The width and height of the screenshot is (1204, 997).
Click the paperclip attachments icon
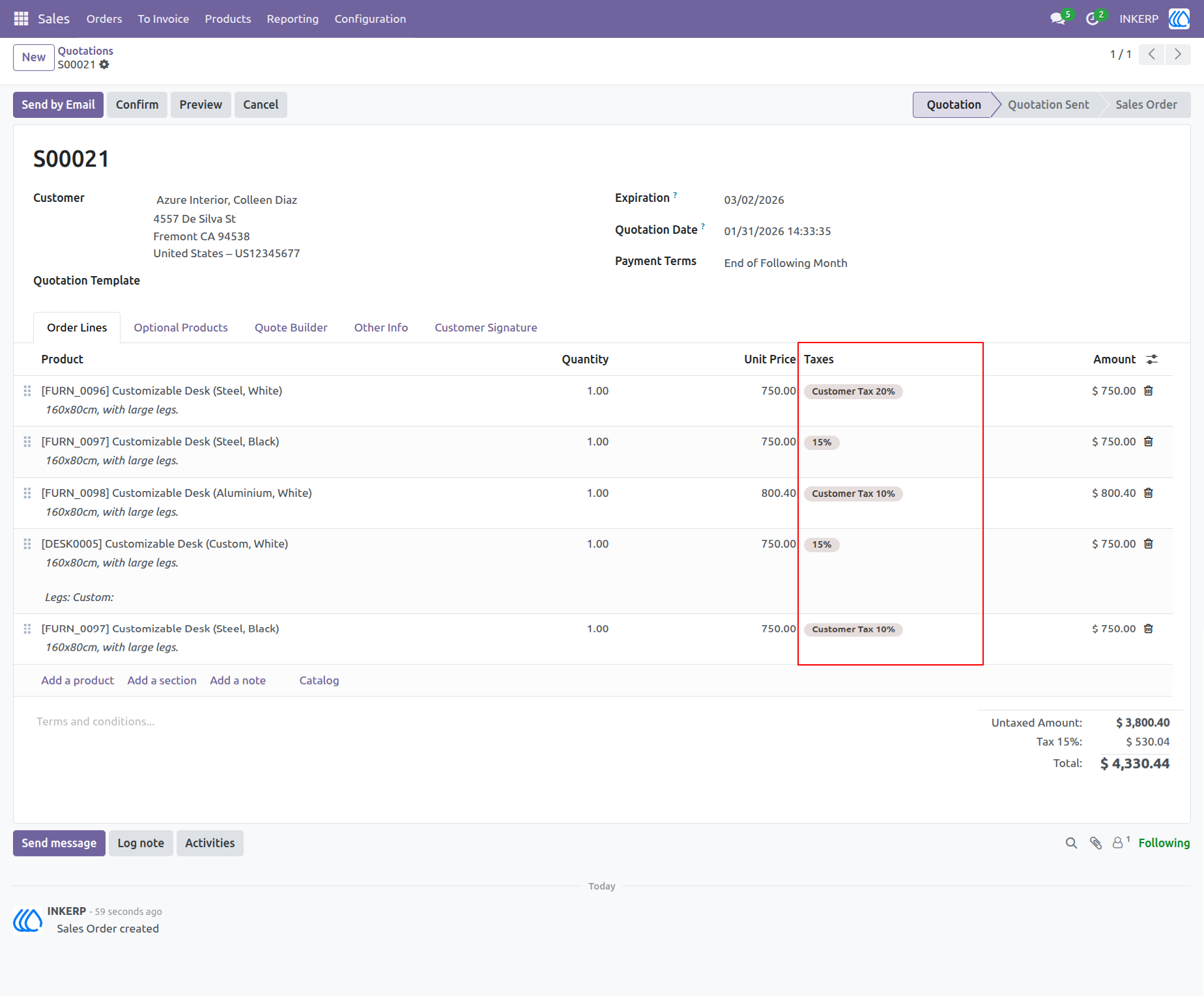(1096, 843)
